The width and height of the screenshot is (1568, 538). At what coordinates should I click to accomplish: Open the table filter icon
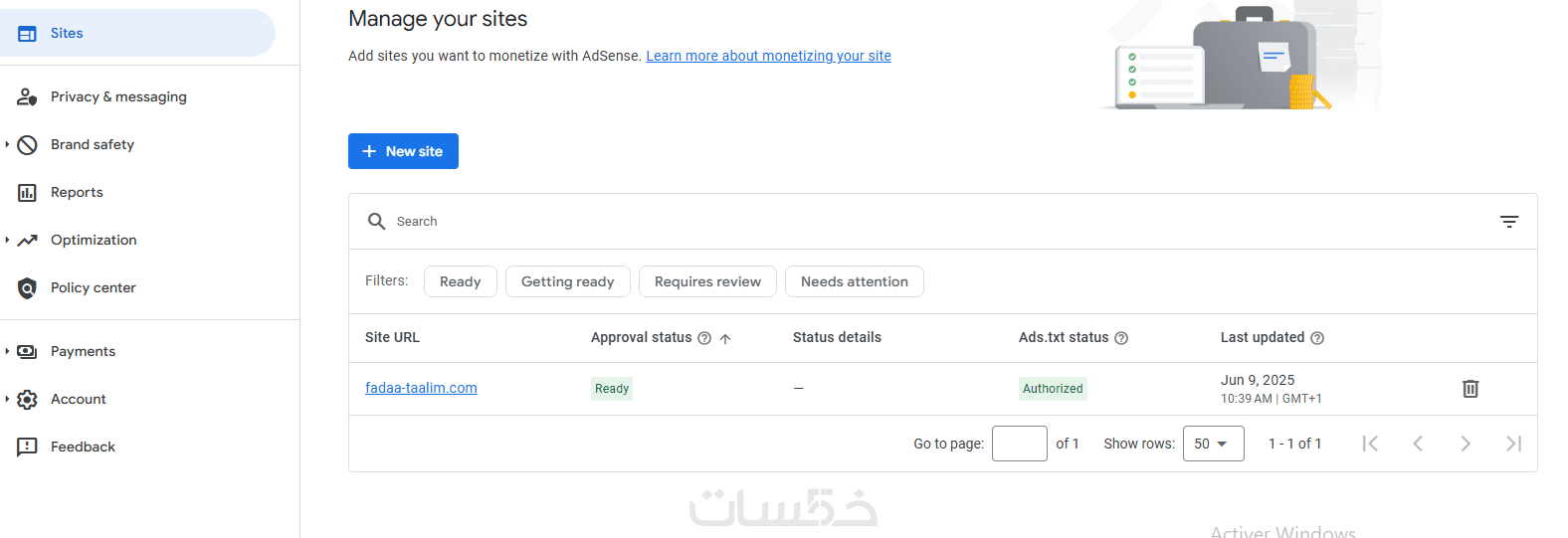coord(1509,222)
